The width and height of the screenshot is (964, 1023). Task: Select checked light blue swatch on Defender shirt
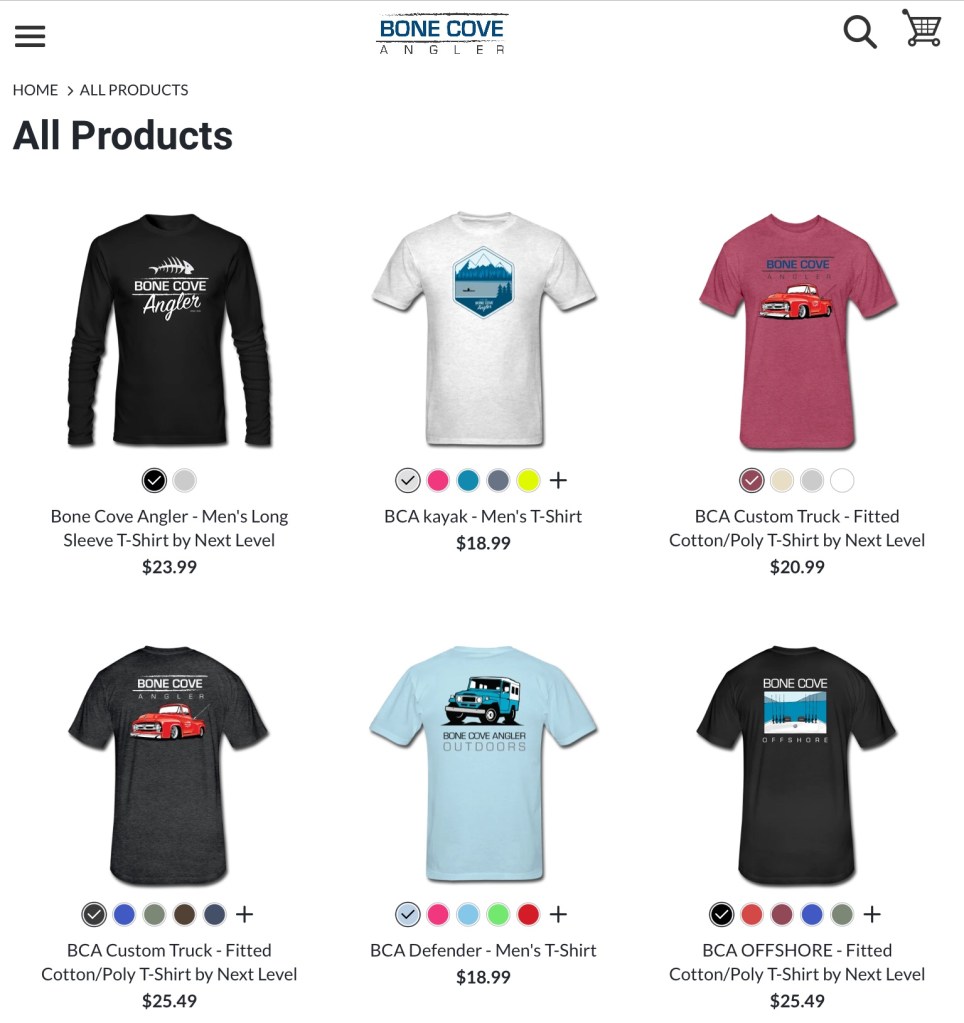(x=408, y=915)
